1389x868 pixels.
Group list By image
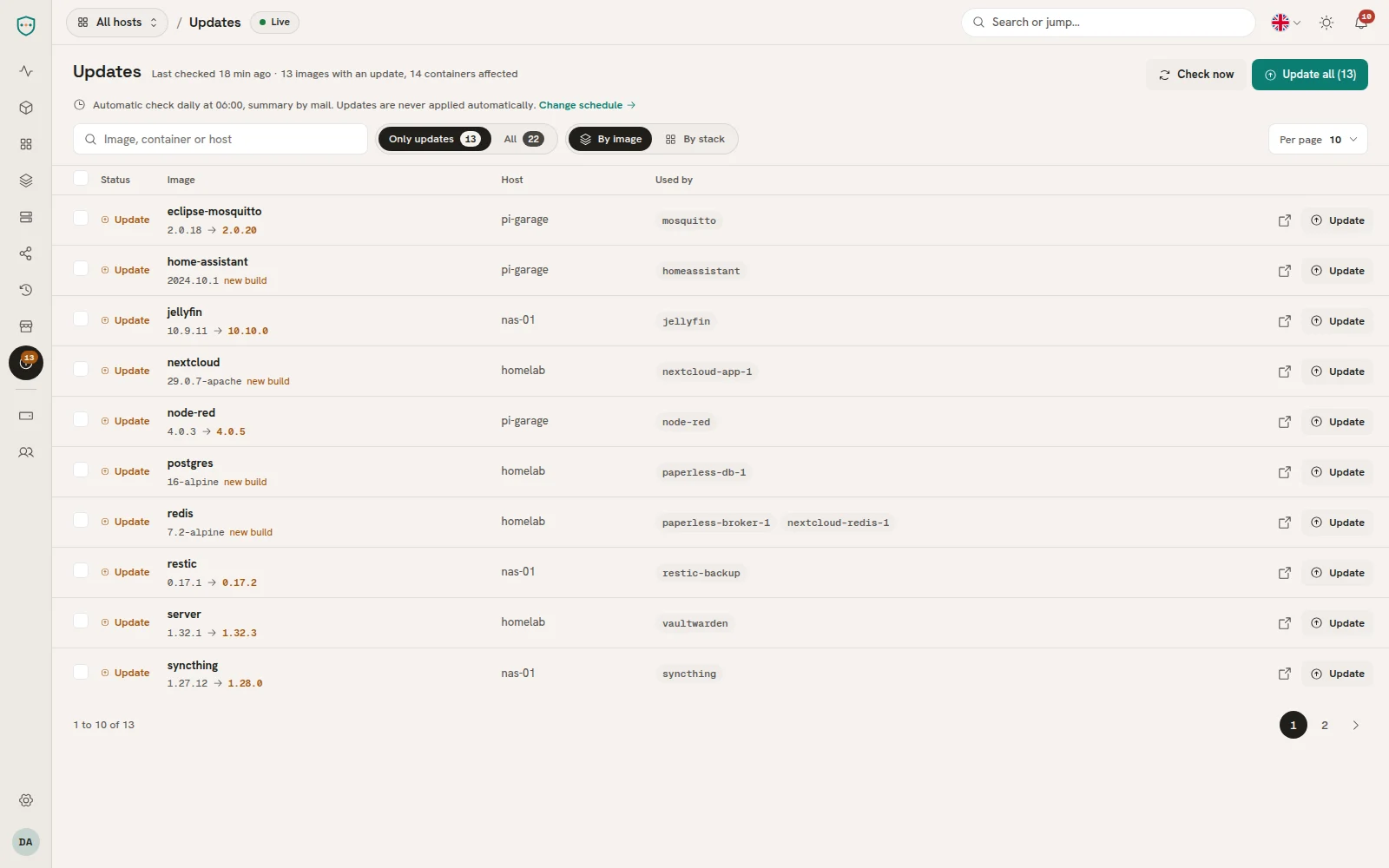point(610,140)
